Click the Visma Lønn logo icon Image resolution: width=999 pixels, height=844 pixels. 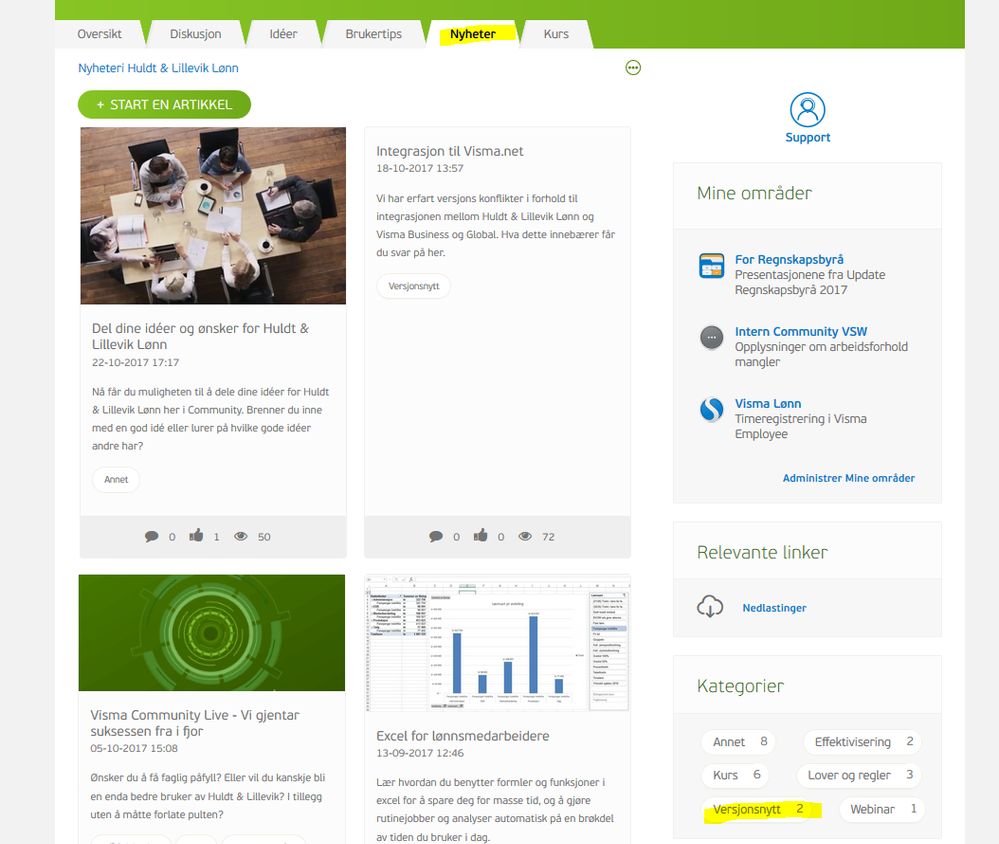tap(711, 410)
